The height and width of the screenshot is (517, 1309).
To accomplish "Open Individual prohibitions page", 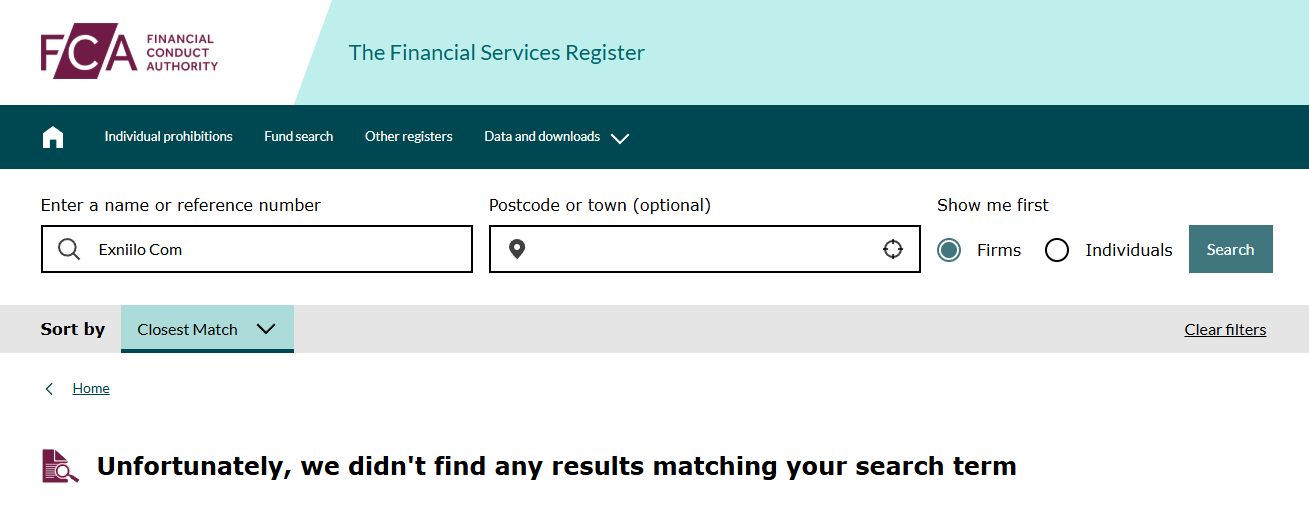I will (x=168, y=137).
